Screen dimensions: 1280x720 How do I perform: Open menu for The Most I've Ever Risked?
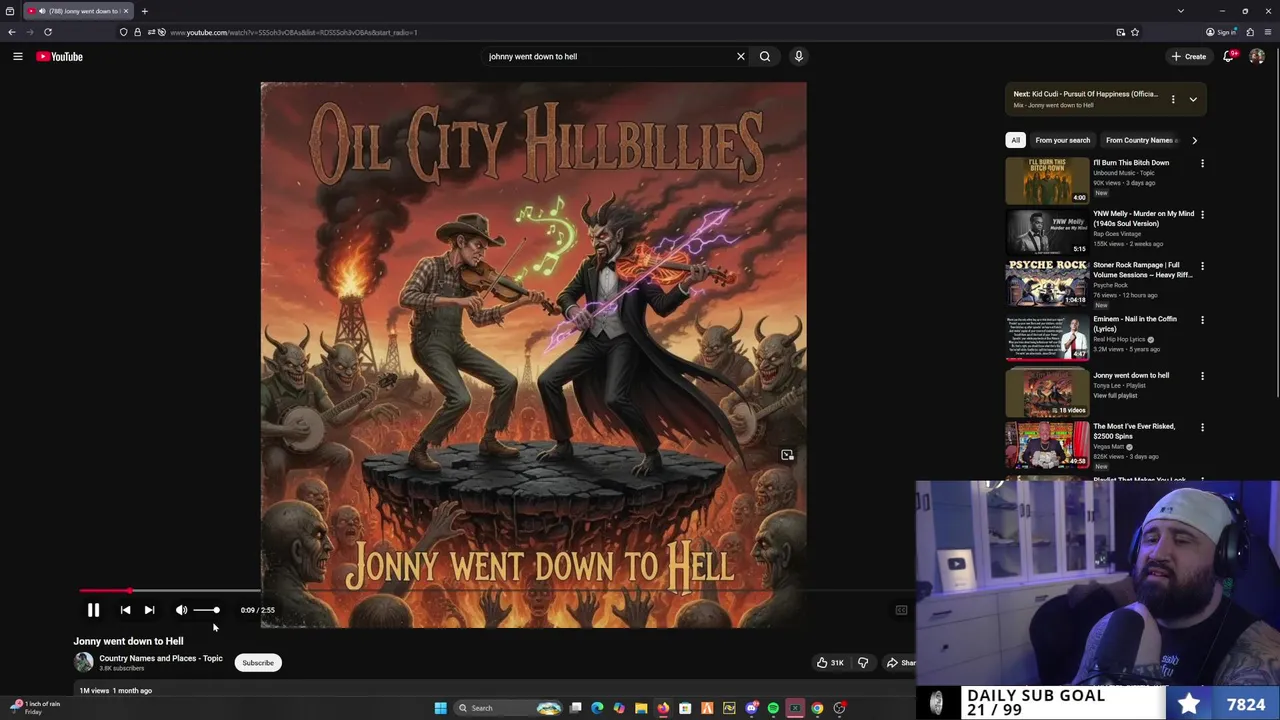(1202, 427)
